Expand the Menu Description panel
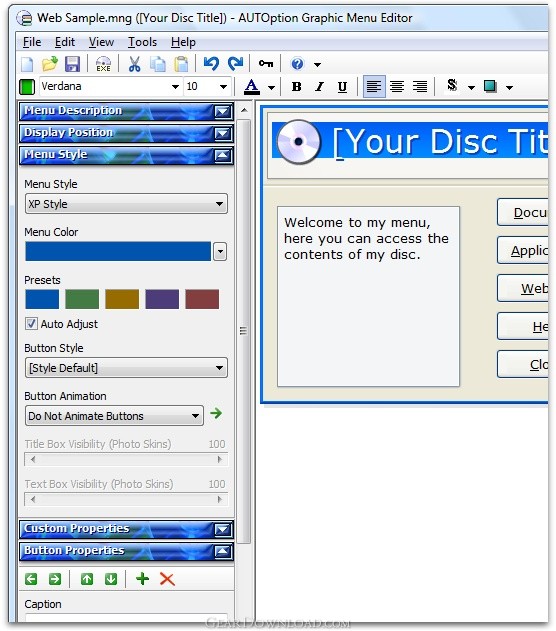 222,111
